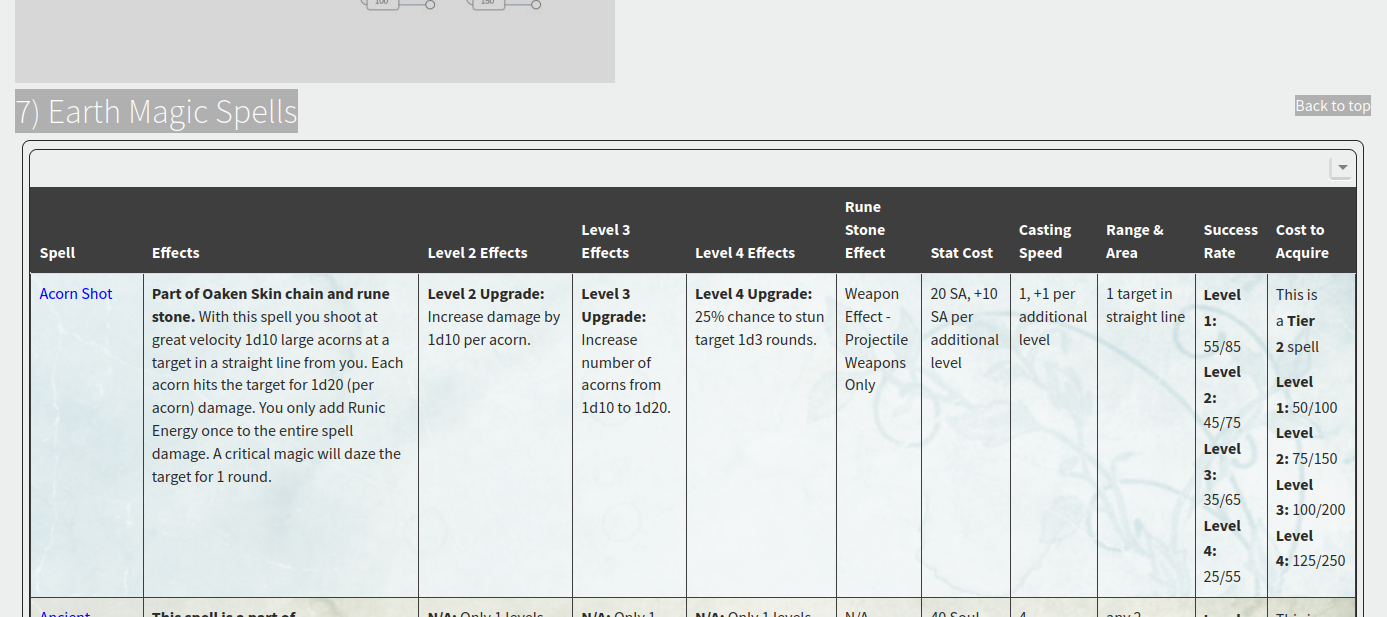
Task: Click the Rune Stone Effect column header
Action: tap(865, 230)
